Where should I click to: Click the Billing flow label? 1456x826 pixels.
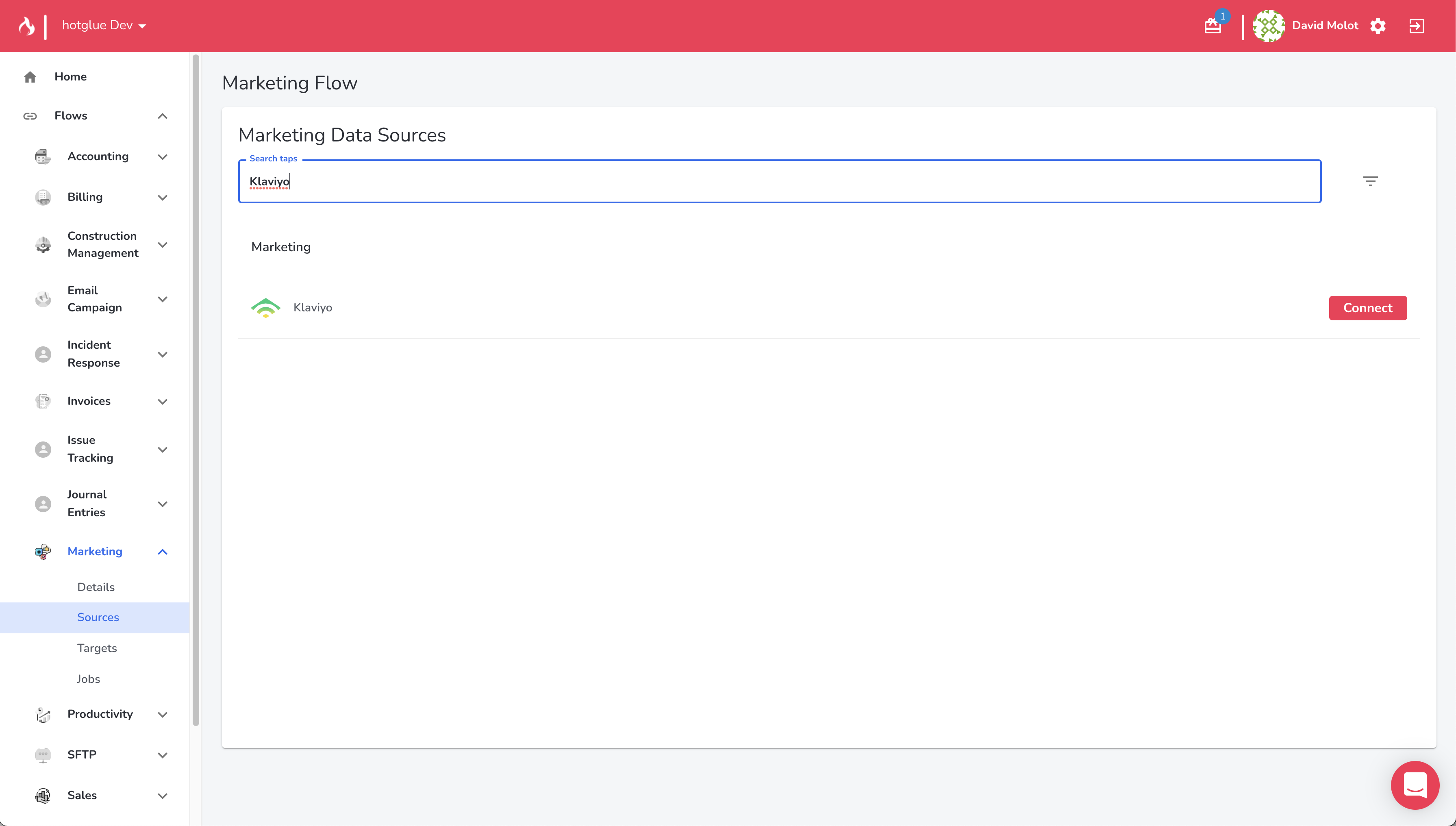[85, 197]
